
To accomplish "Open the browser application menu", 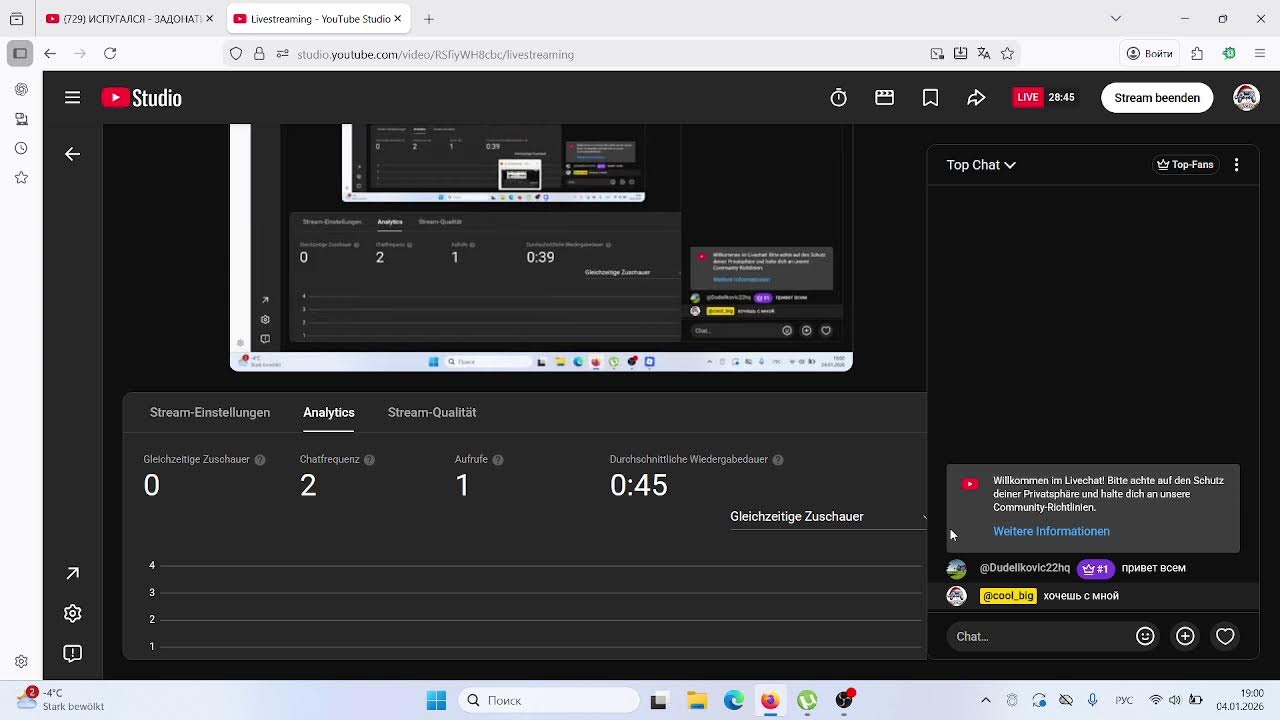I will [x=1260, y=54].
